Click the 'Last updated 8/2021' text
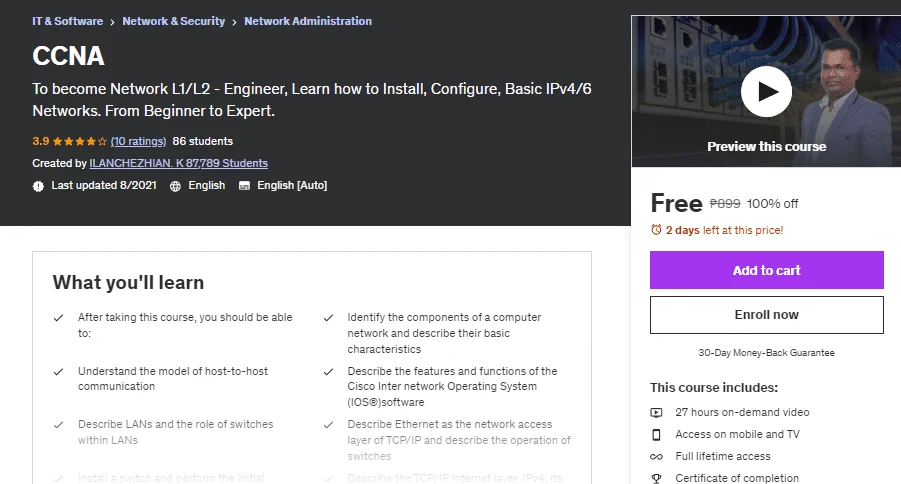Viewport: 901px width, 484px height. (x=104, y=185)
